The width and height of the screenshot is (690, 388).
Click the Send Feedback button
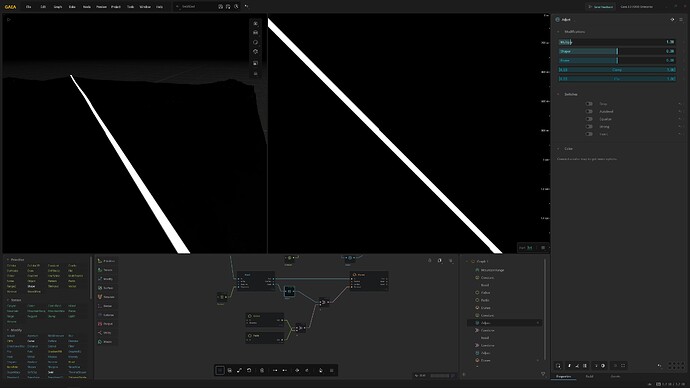601,7
